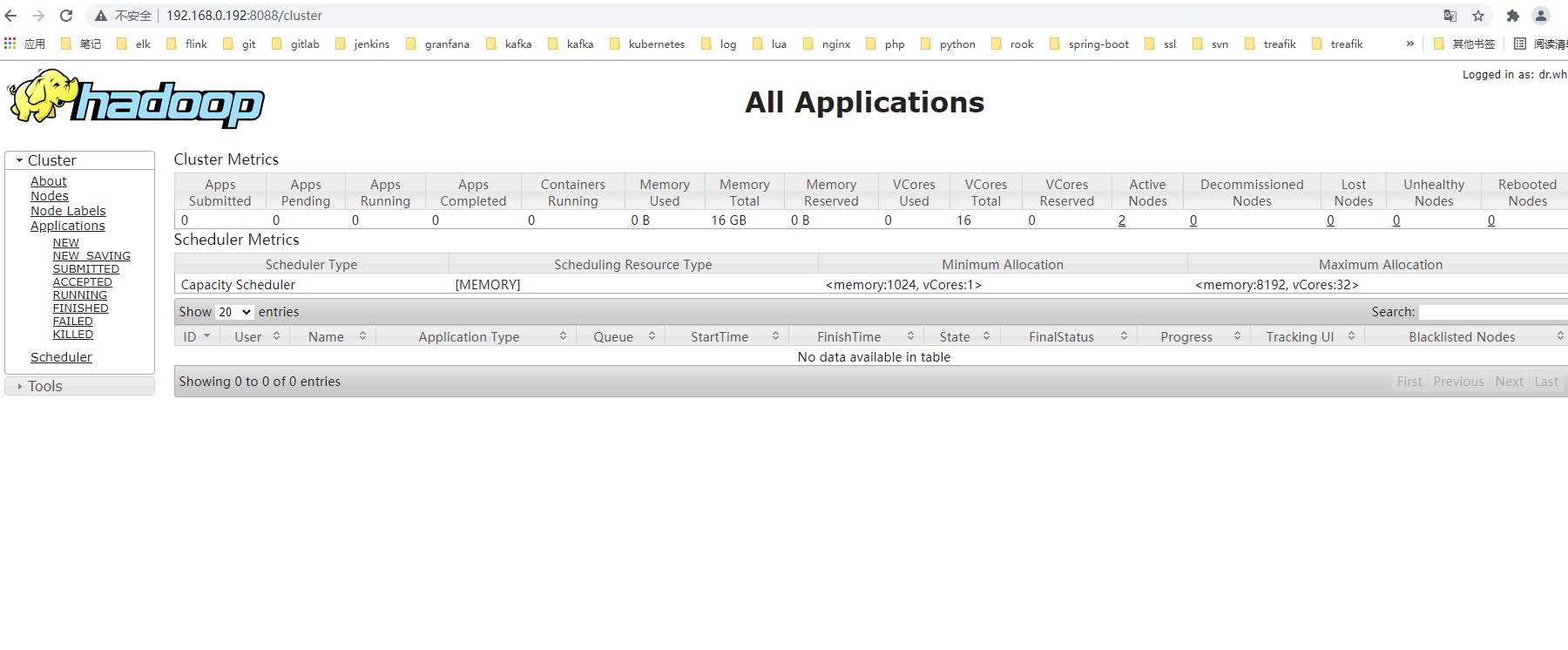Image resolution: width=1568 pixels, height=650 pixels.
Task: Sort by Application Type column arrows
Action: (563, 336)
